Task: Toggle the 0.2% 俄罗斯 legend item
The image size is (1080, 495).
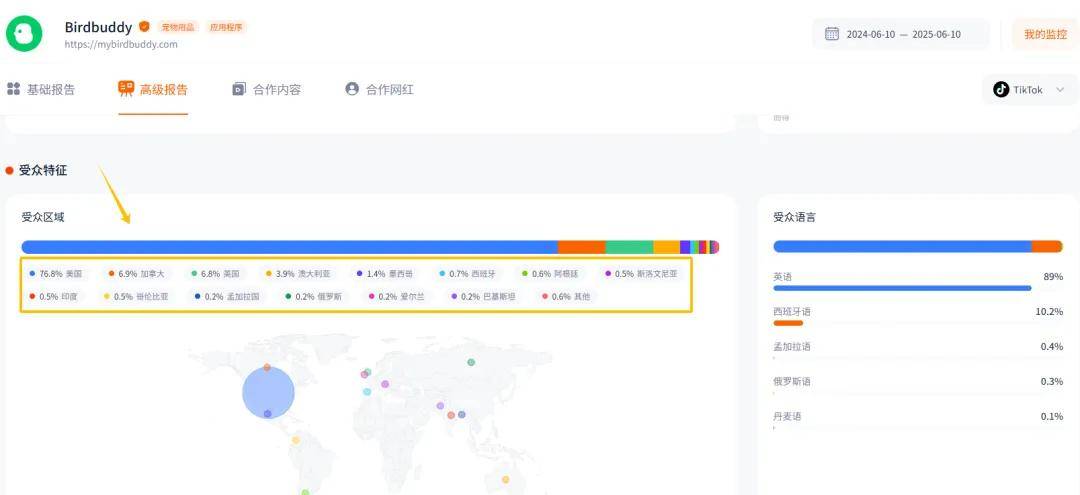Action: coord(313,297)
